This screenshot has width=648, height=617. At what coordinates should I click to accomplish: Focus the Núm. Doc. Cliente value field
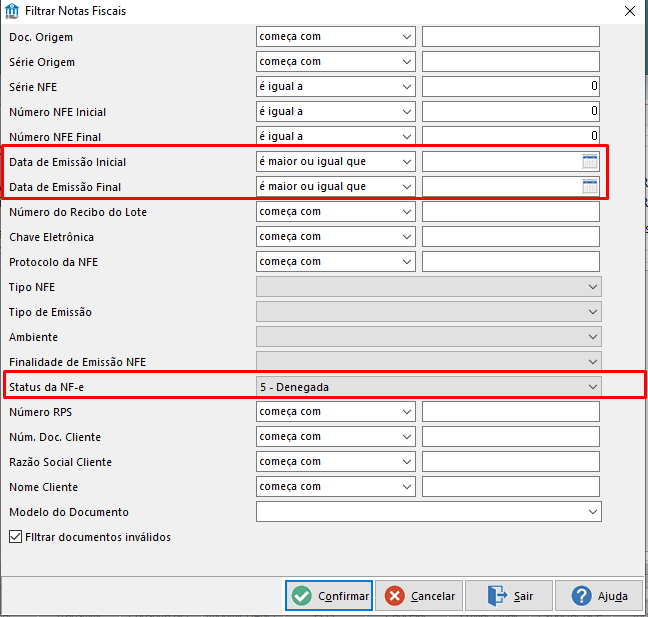(x=511, y=437)
